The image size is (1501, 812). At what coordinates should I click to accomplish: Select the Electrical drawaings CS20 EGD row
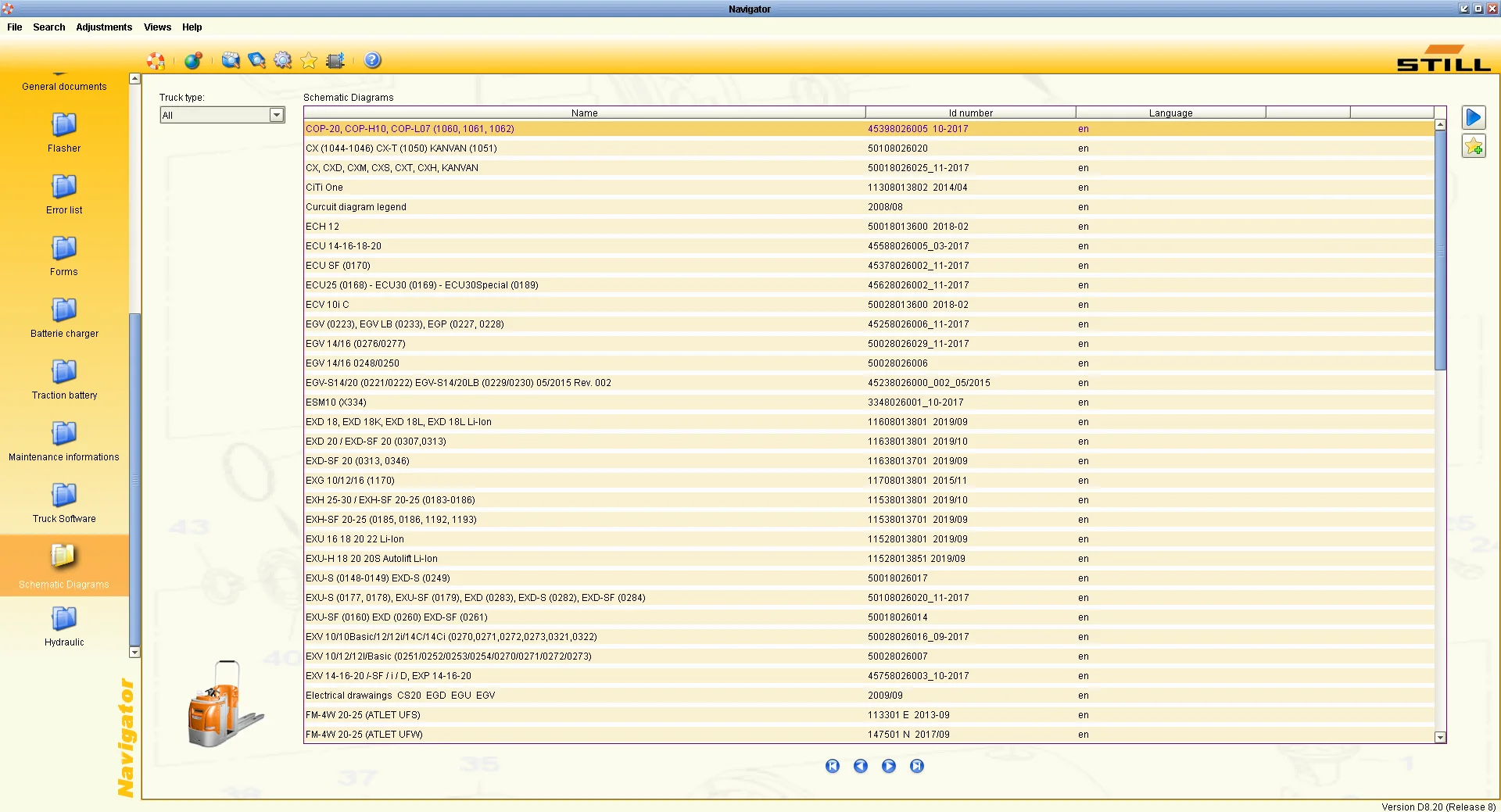[869, 696]
